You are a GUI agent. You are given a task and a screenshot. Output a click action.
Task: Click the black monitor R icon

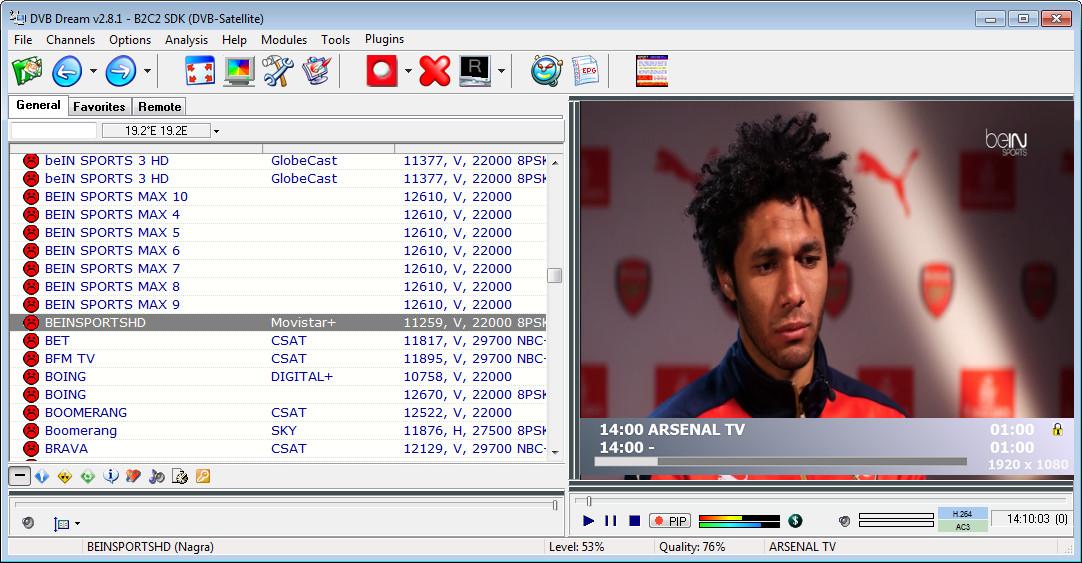tap(475, 70)
